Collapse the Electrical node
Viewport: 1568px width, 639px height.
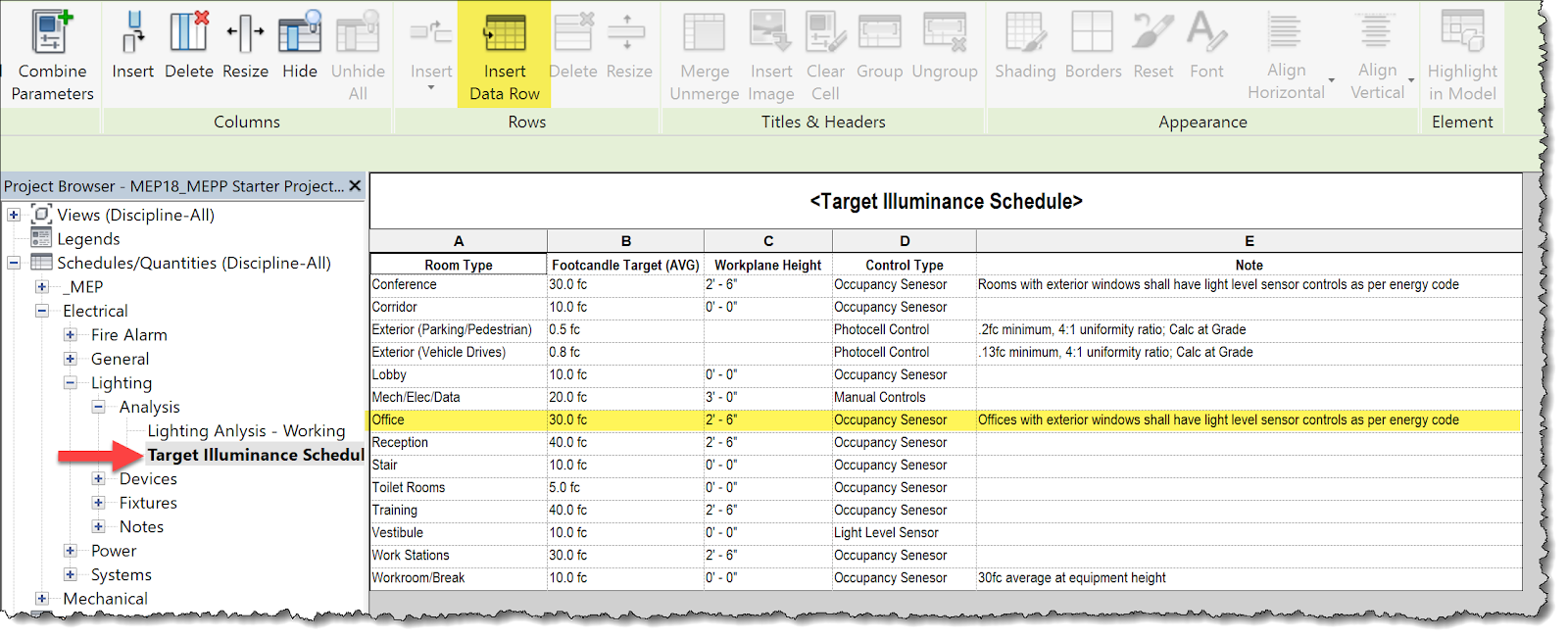pos(42,311)
